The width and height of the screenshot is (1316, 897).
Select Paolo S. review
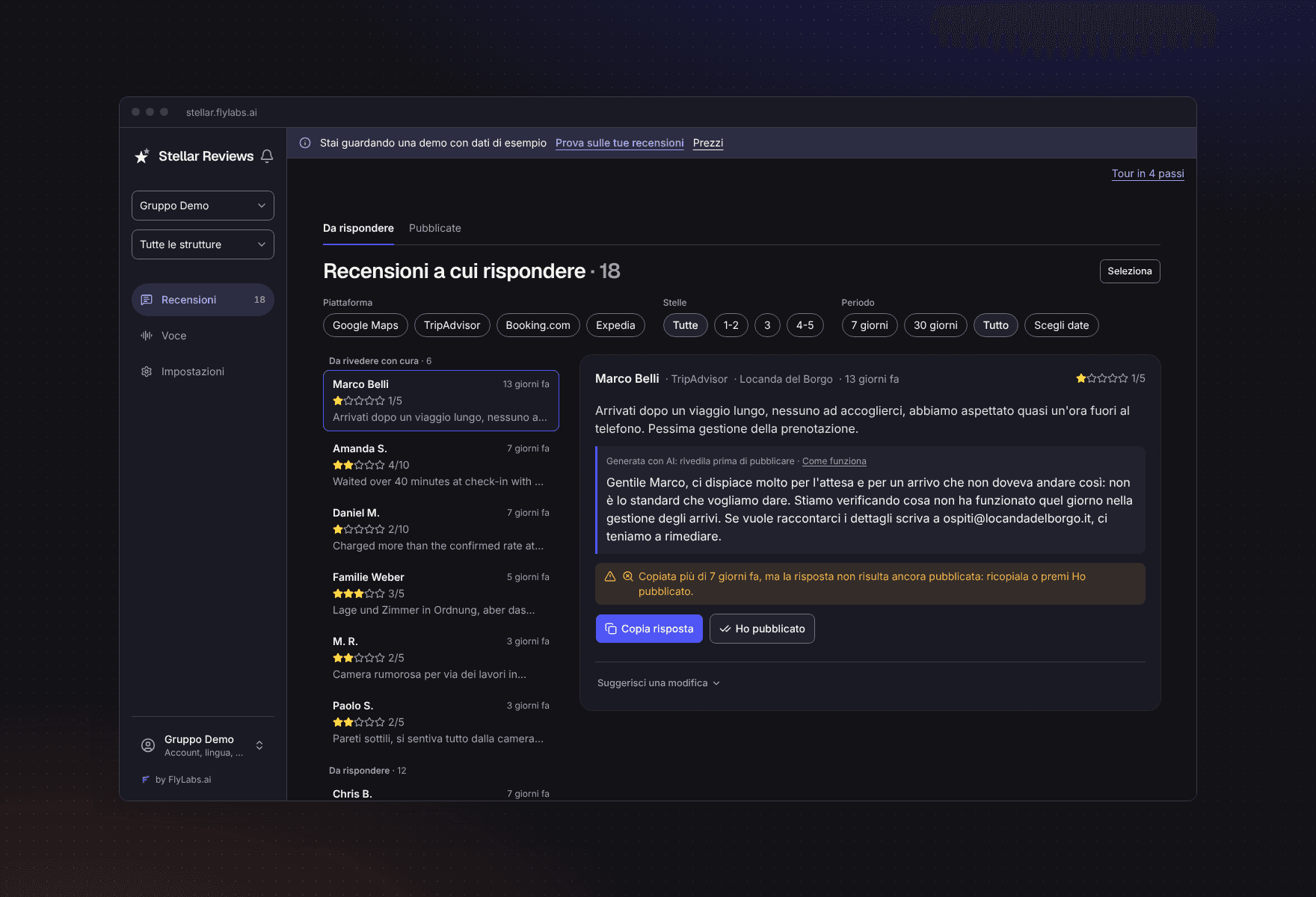click(441, 722)
